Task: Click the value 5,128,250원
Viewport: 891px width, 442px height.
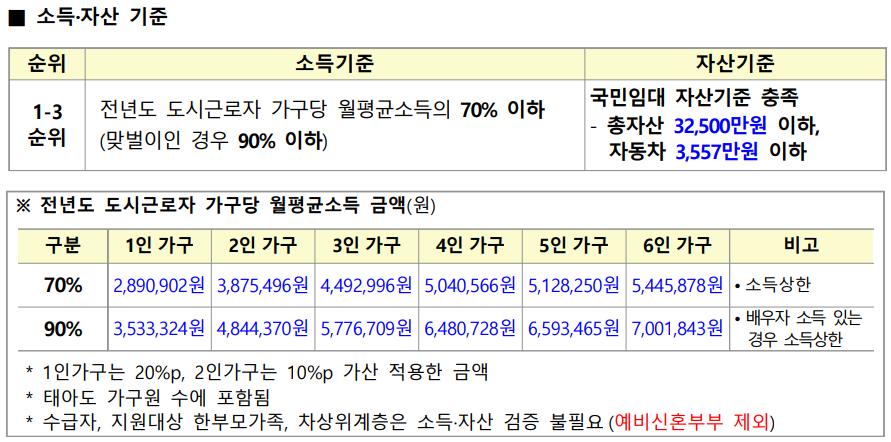Action: pos(574,285)
